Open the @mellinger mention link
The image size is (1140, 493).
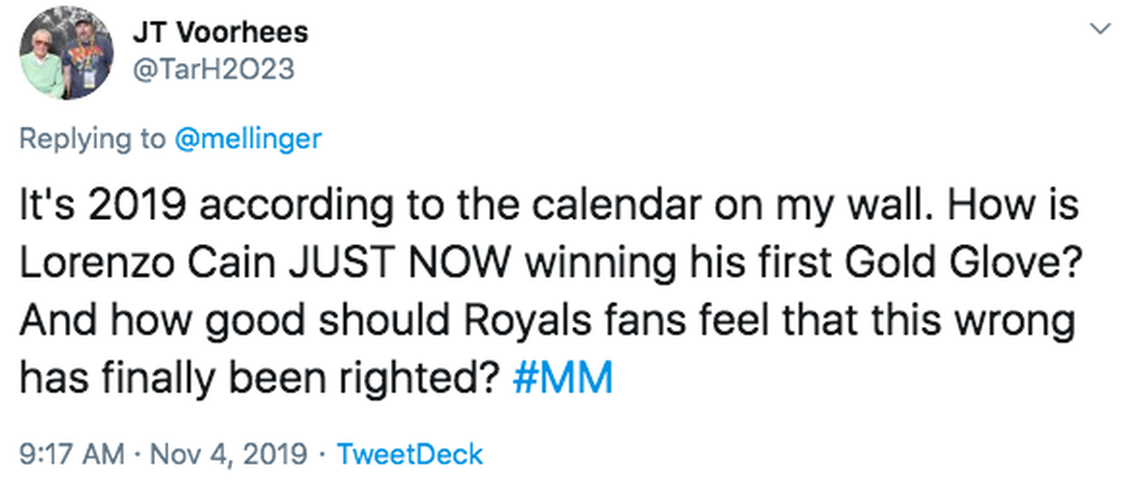coord(248,138)
